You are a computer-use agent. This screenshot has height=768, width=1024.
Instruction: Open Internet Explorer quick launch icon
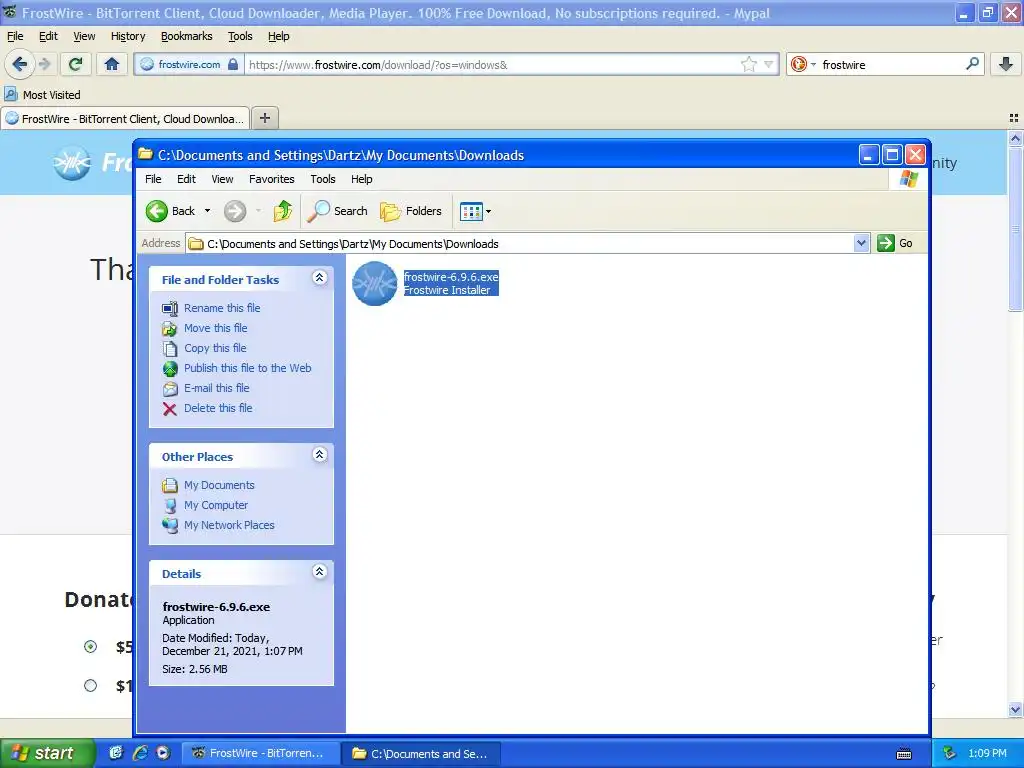coord(140,753)
